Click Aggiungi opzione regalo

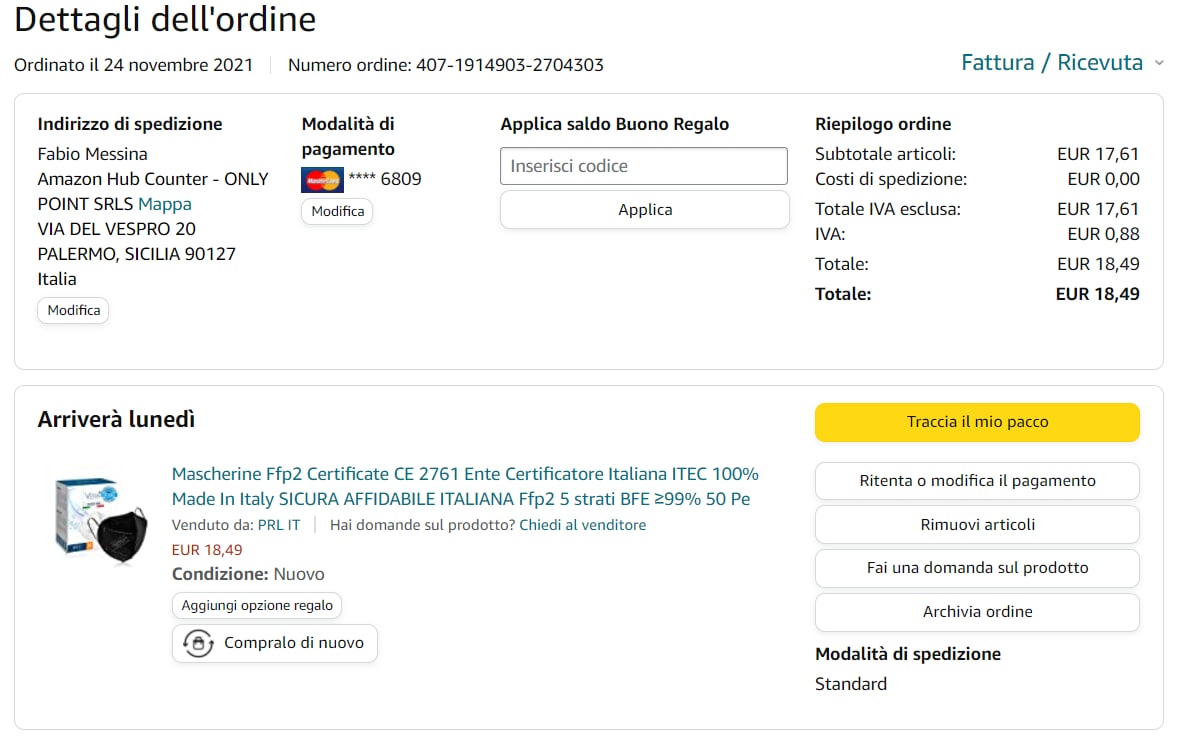(x=257, y=606)
